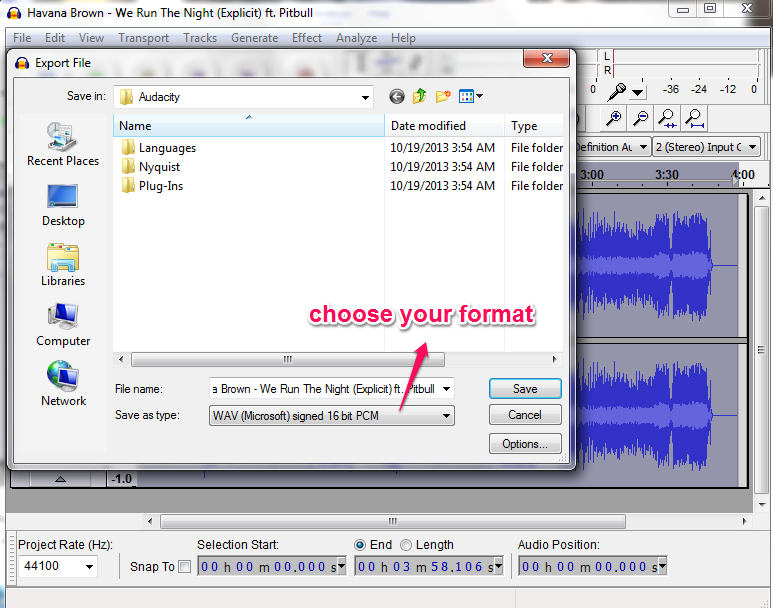
Task: Open the File name history dropdown
Action: pyautogui.click(x=446, y=389)
